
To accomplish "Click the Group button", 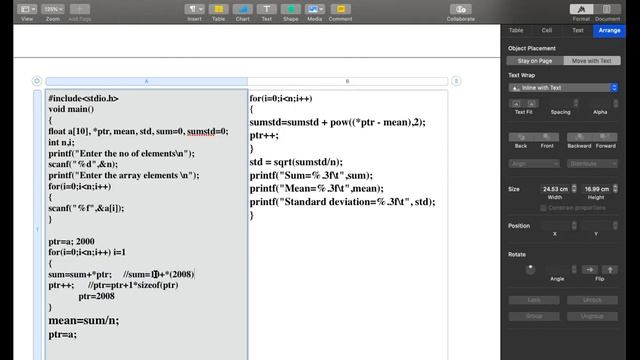I will (534, 316).
